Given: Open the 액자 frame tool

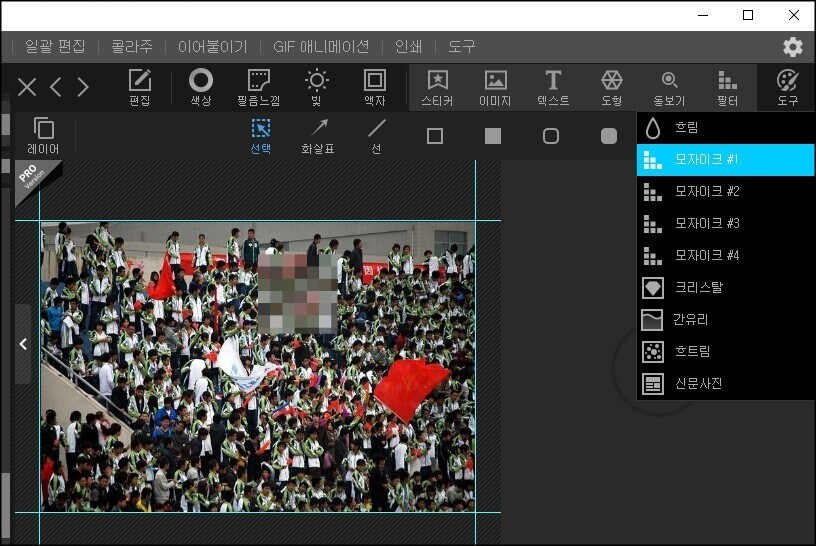Looking at the screenshot, I should pyautogui.click(x=375, y=87).
